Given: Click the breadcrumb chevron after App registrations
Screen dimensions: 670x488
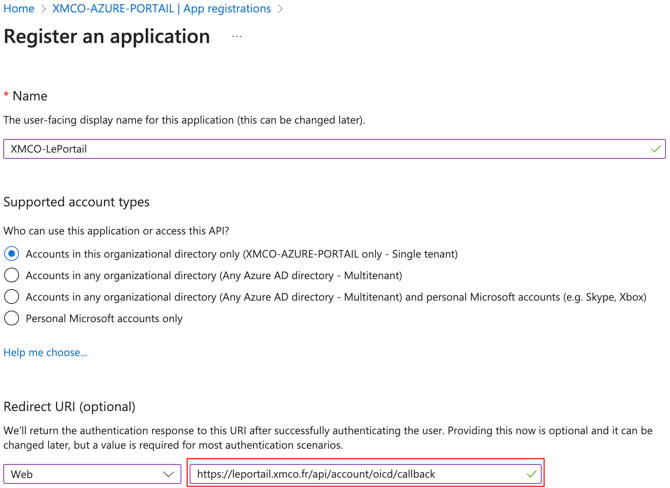Looking at the screenshot, I should pos(281,9).
